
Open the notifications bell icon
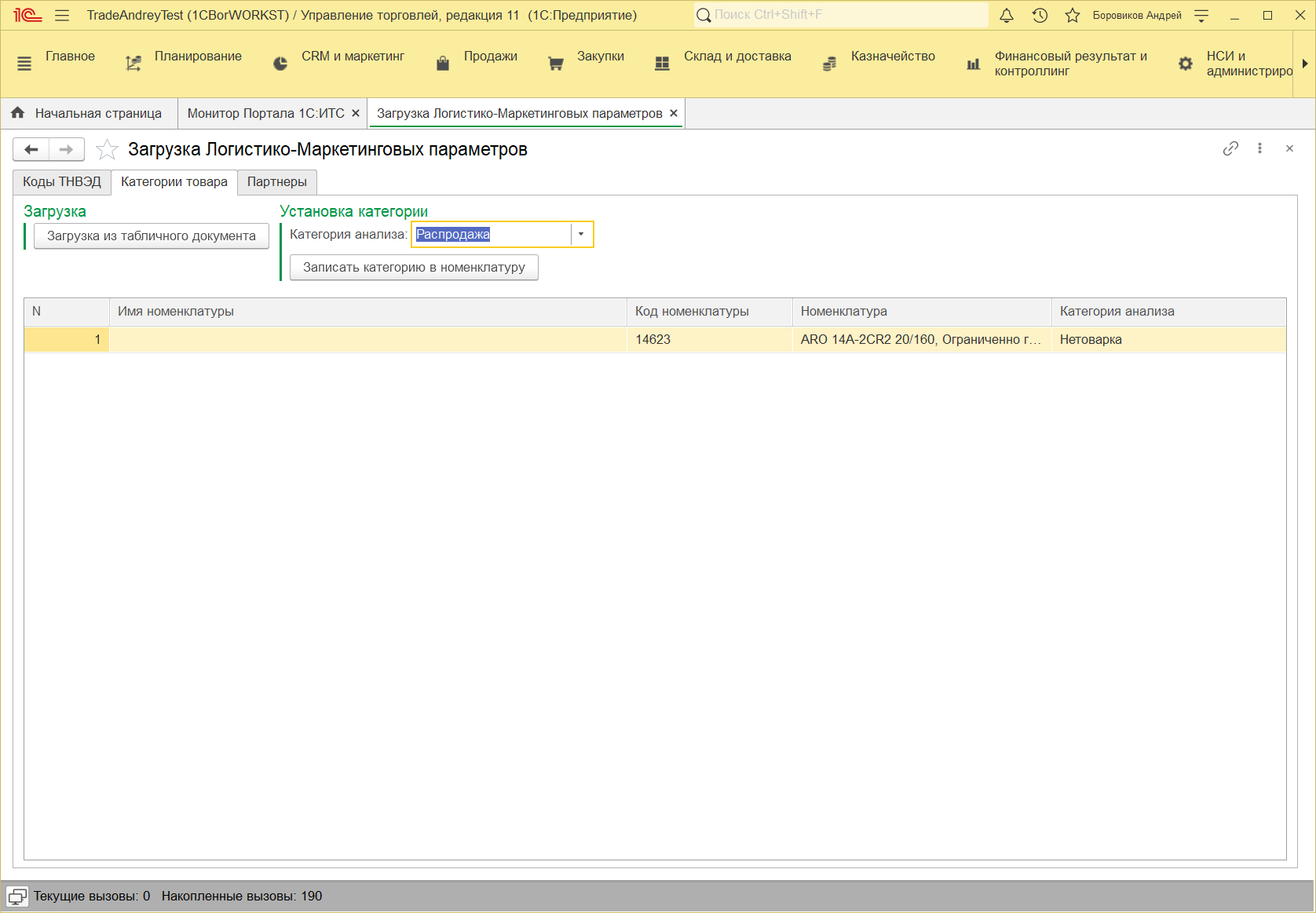pos(1007,16)
